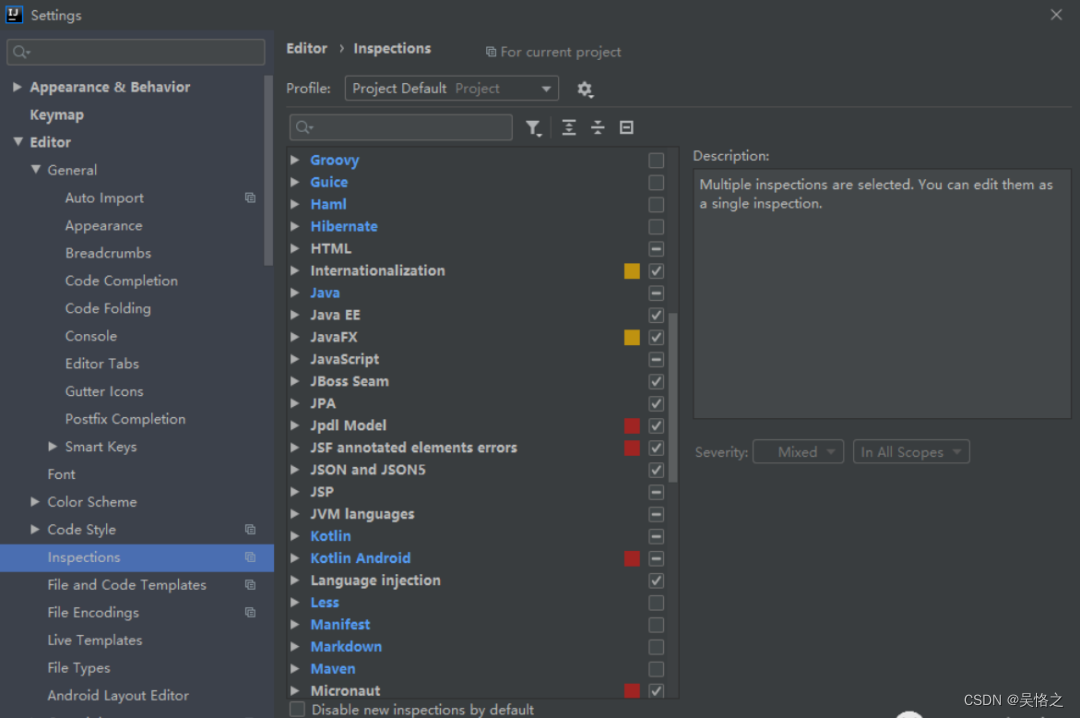Toggle the Hibernate inspections checkbox
Image resolution: width=1080 pixels, height=718 pixels.
pos(656,227)
